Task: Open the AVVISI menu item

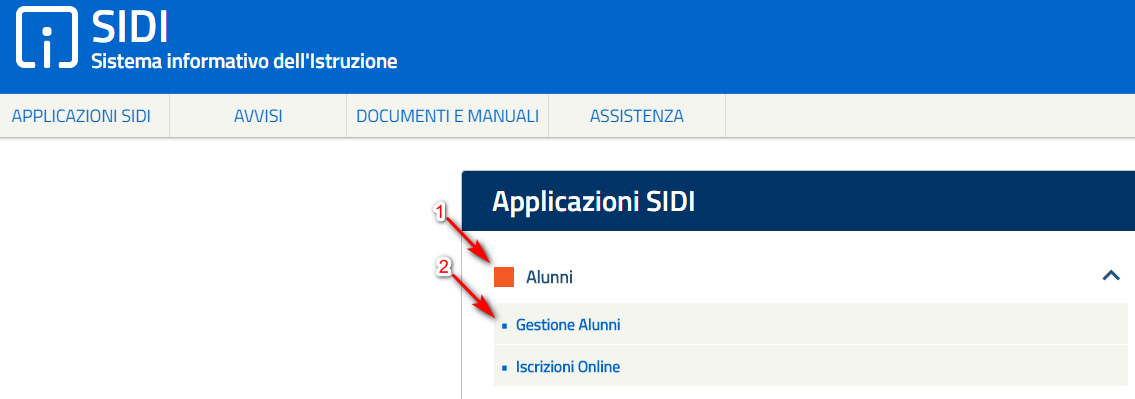Action: tap(258, 116)
